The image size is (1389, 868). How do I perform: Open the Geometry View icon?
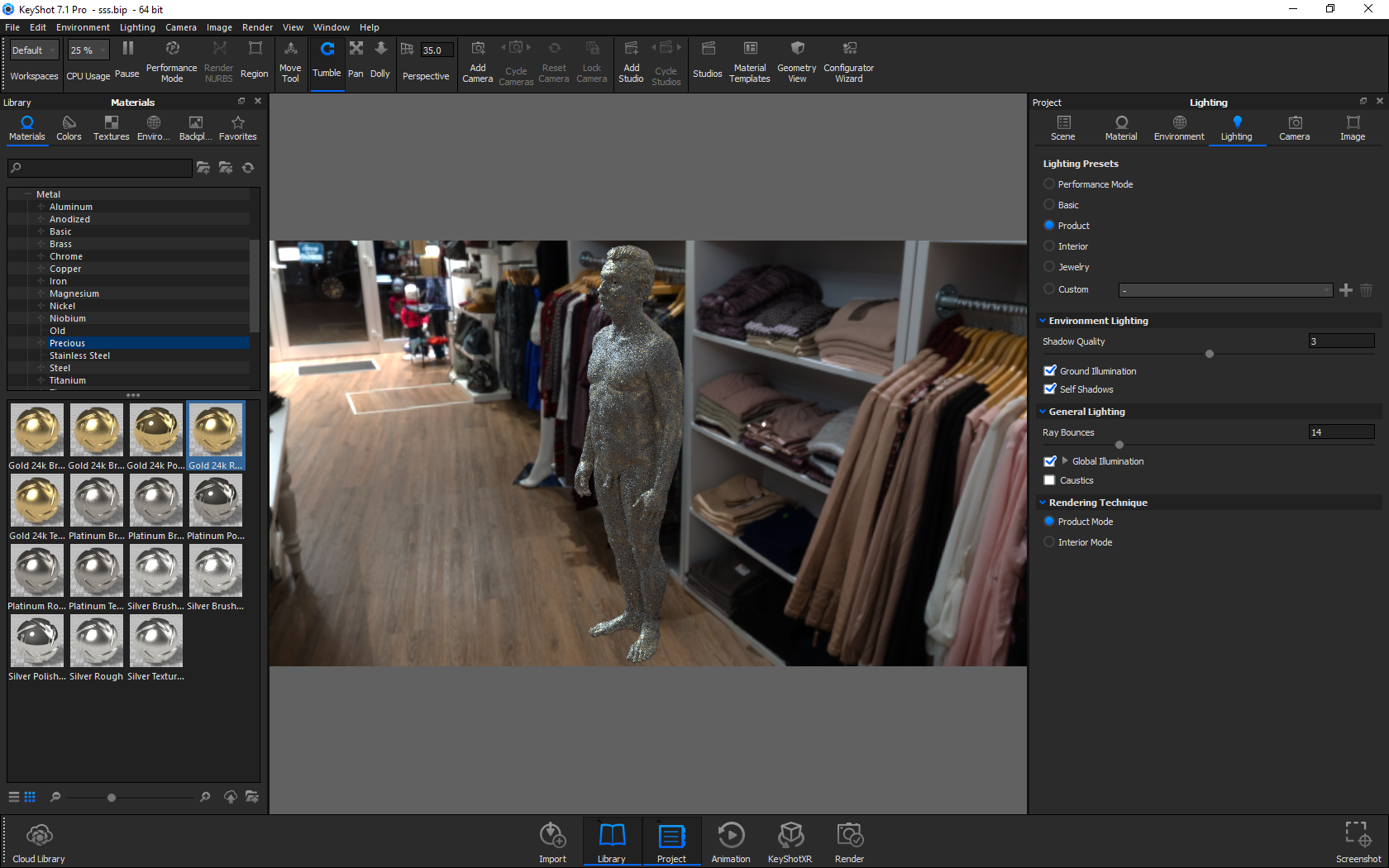pos(796,50)
